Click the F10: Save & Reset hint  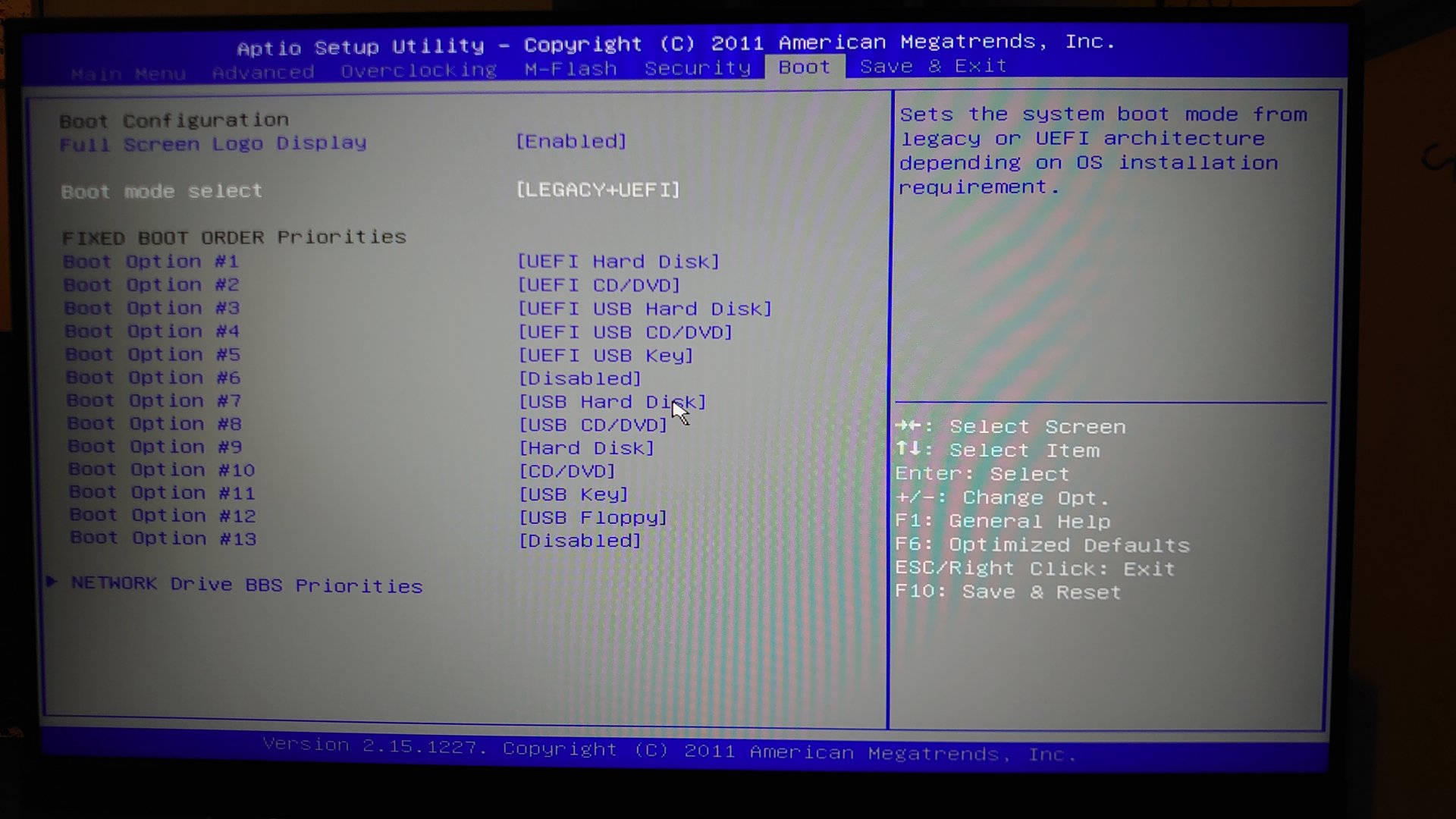click(x=1008, y=591)
